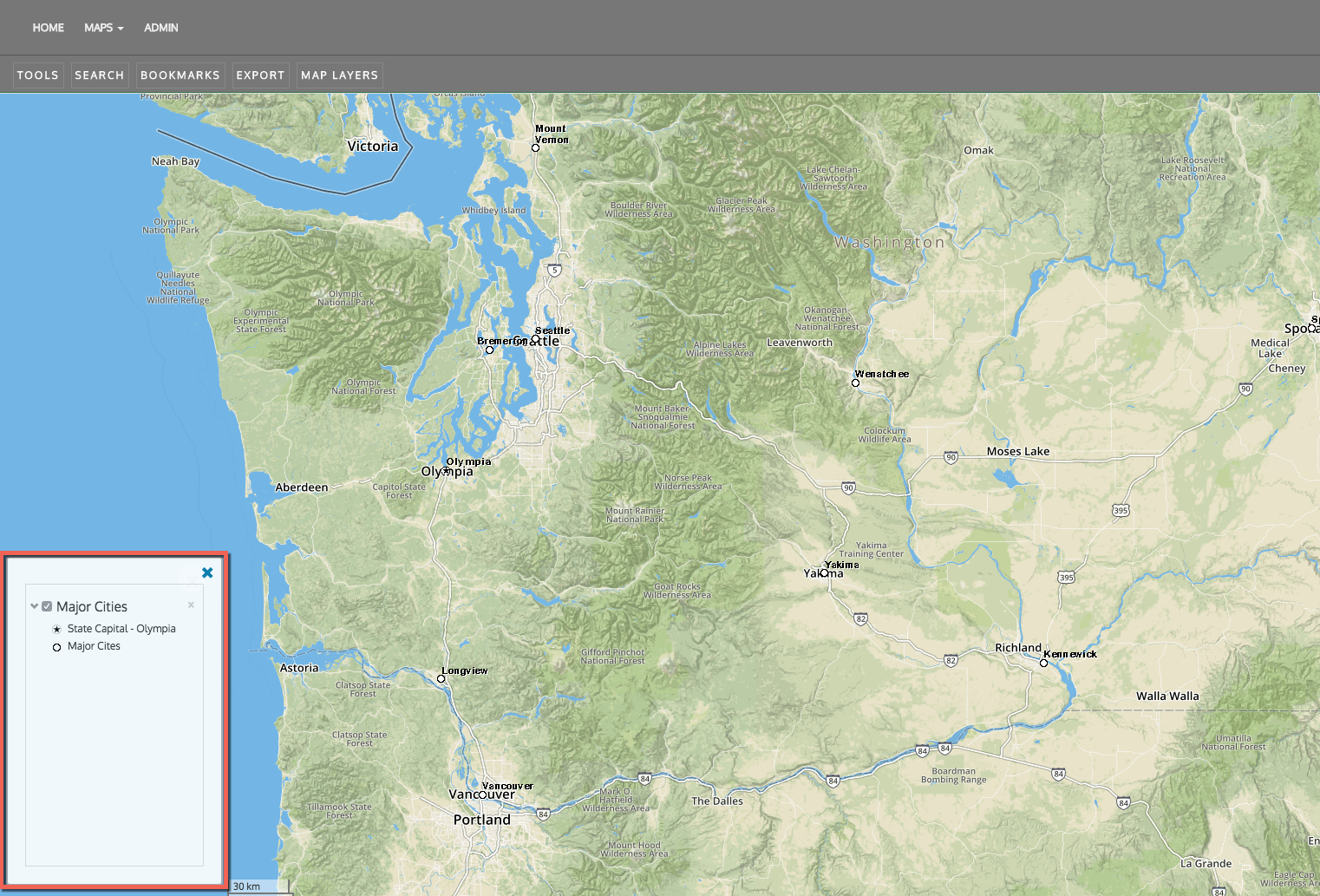Click the SEARCH toolbar button
The height and width of the screenshot is (896, 1320).
click(100, 75)
